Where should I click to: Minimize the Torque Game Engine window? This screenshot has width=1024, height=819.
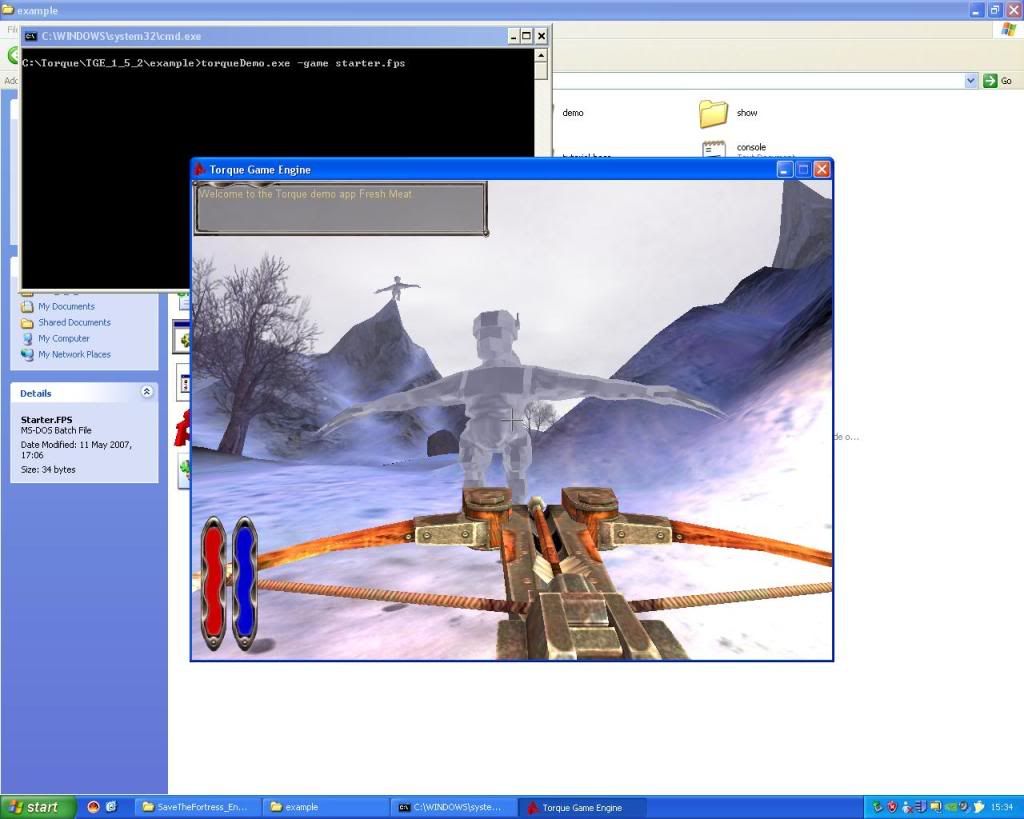[x=785, y=170]
